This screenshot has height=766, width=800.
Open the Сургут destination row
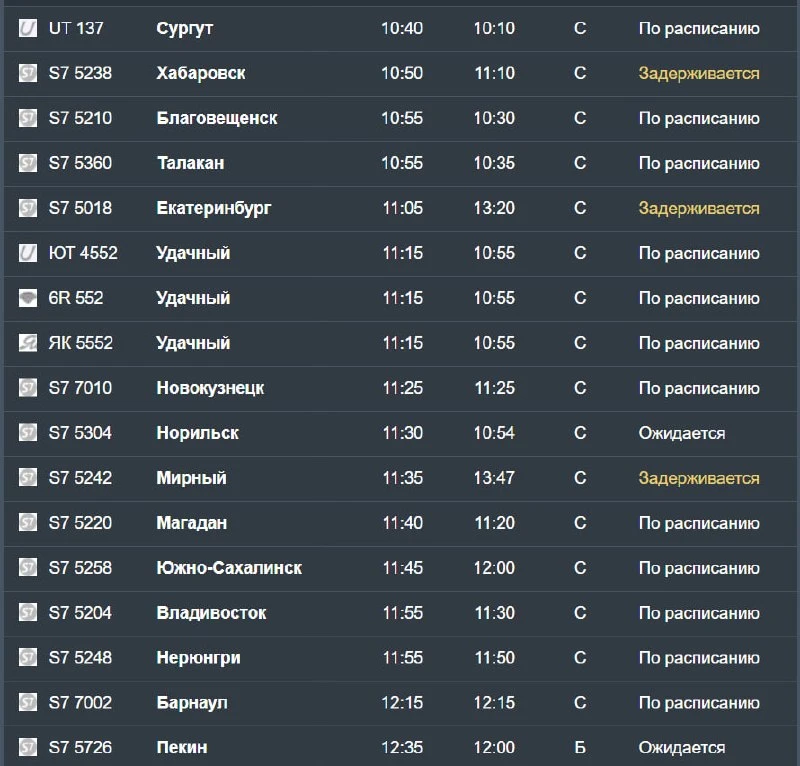pyautogui.click(x=400, y=28)
